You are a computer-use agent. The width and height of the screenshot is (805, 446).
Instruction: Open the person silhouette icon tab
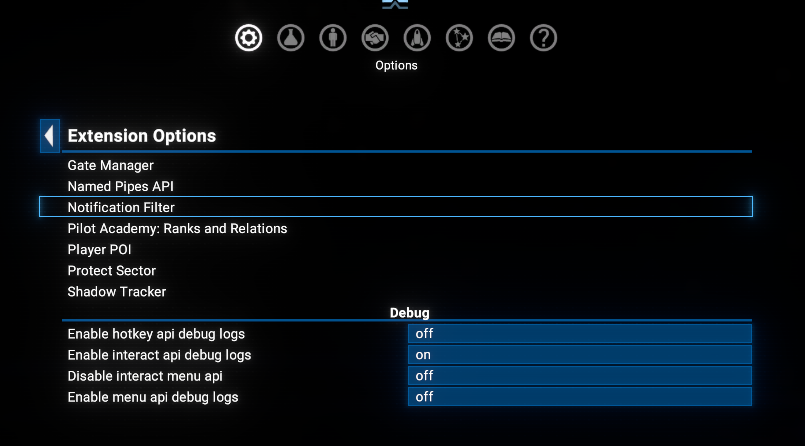click(333, 38)
